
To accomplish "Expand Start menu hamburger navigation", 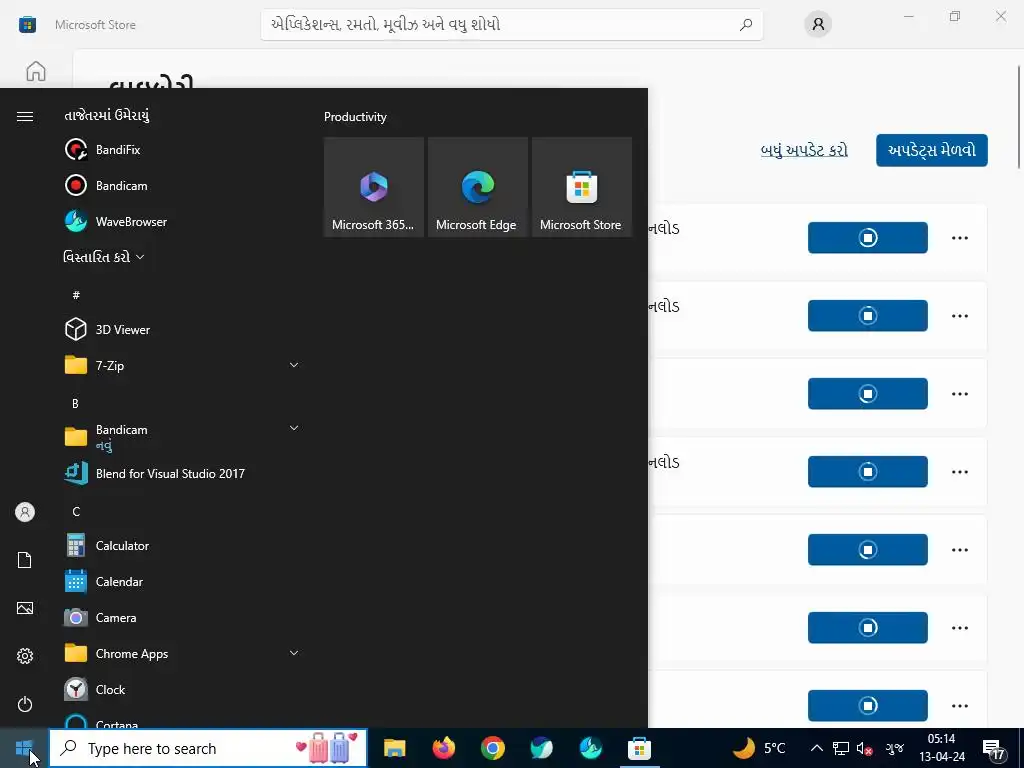I will (x=25, y=116).
